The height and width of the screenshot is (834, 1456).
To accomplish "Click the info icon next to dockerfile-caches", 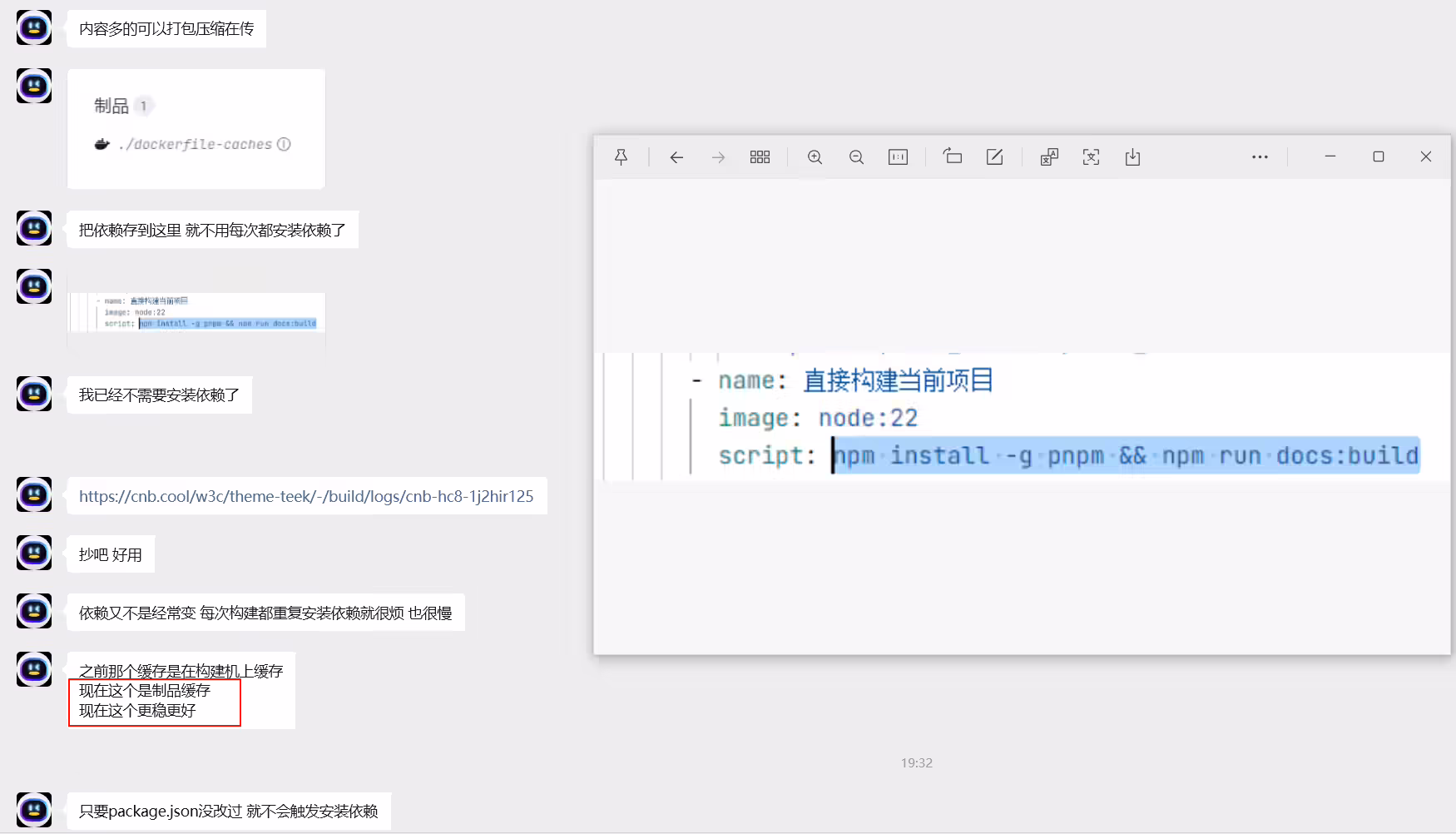I will coord(284,144).
